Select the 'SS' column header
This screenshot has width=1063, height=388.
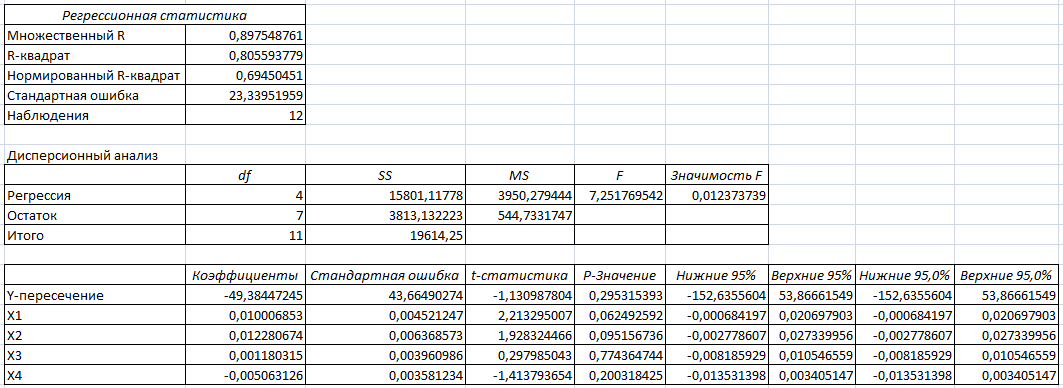tap(385, 176)
